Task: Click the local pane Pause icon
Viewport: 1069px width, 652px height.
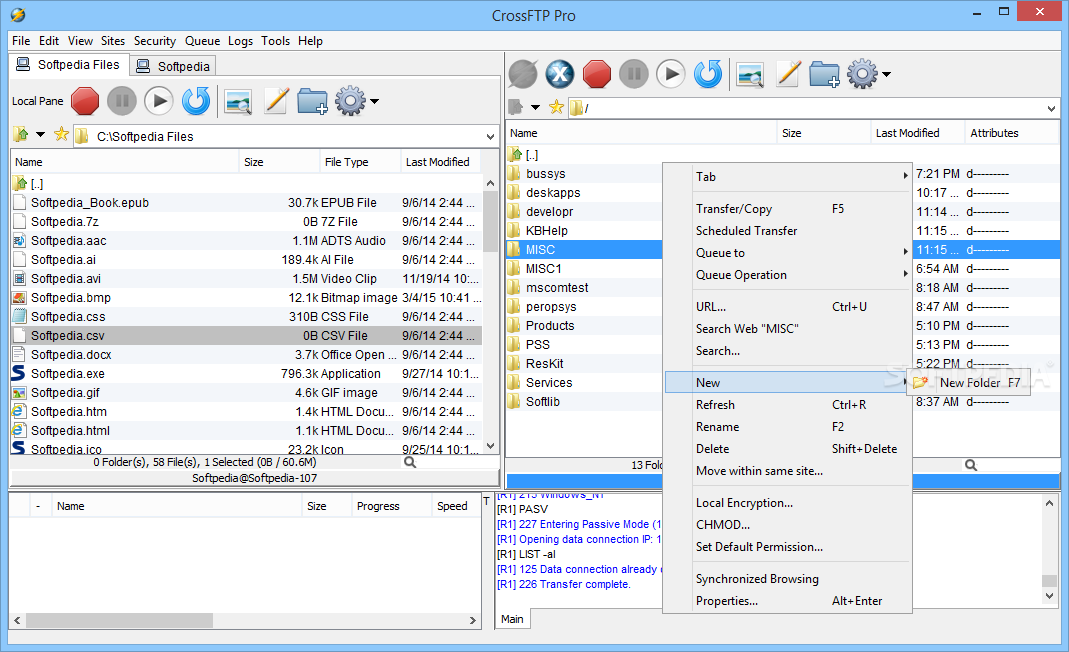Action: [x=122, y=102]
